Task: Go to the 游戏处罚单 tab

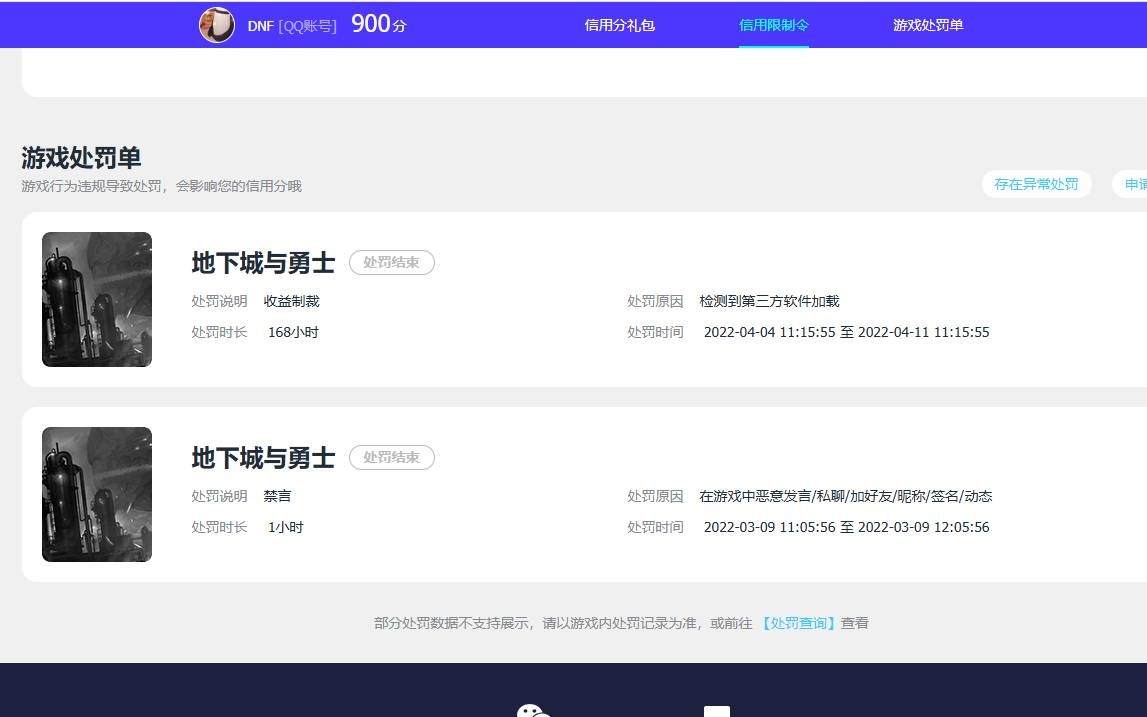Action: (928, 25)
